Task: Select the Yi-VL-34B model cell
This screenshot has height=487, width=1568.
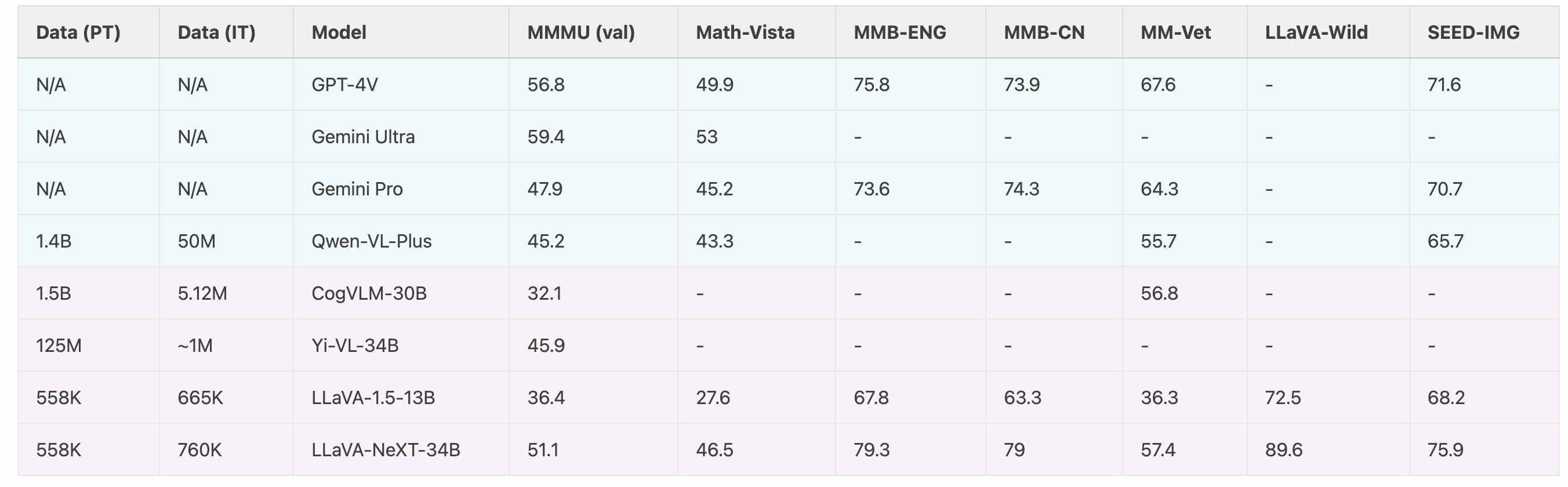Action: coord(355,346)
